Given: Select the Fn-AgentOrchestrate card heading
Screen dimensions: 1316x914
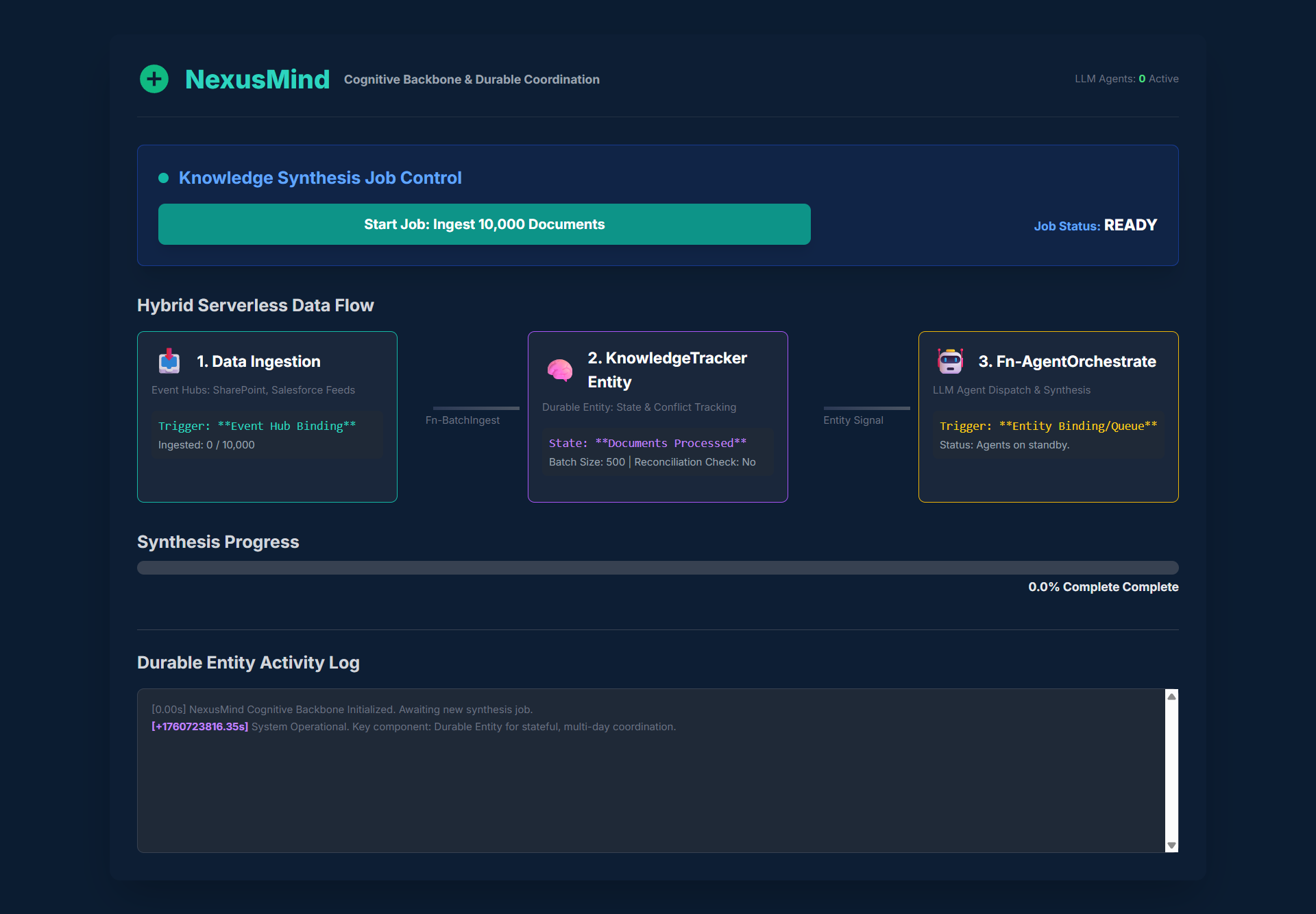Looking at the screenshot, I should [x=1067, y=361].
